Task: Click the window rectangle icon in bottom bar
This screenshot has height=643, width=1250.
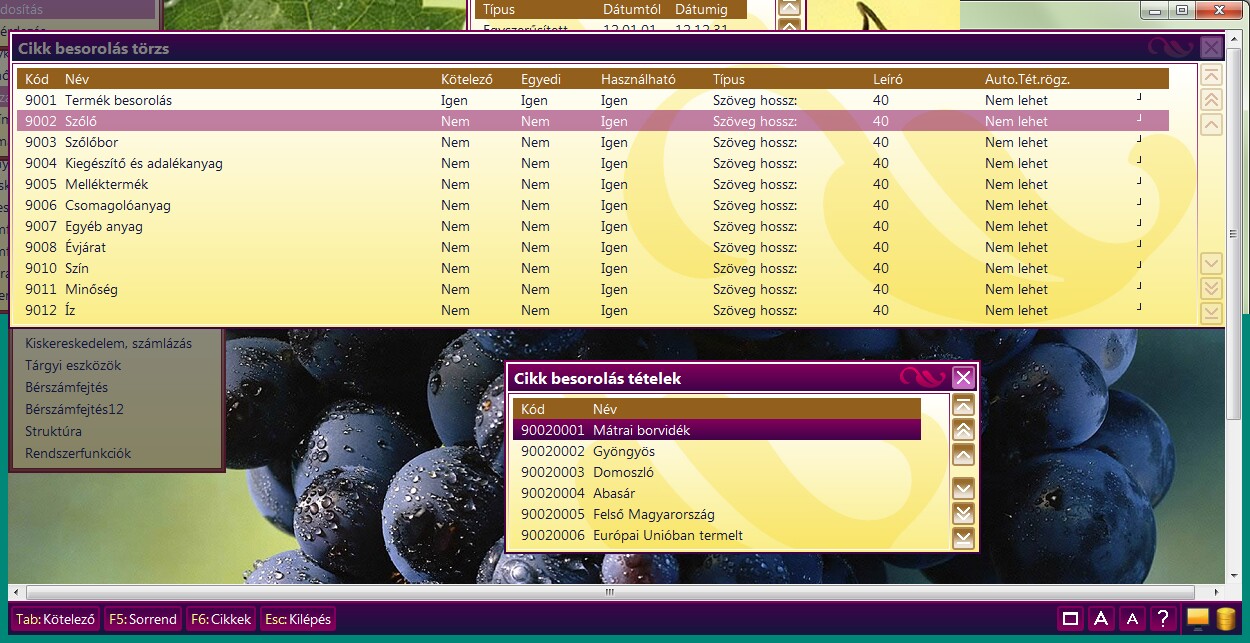Action: tap(1070, 619)
